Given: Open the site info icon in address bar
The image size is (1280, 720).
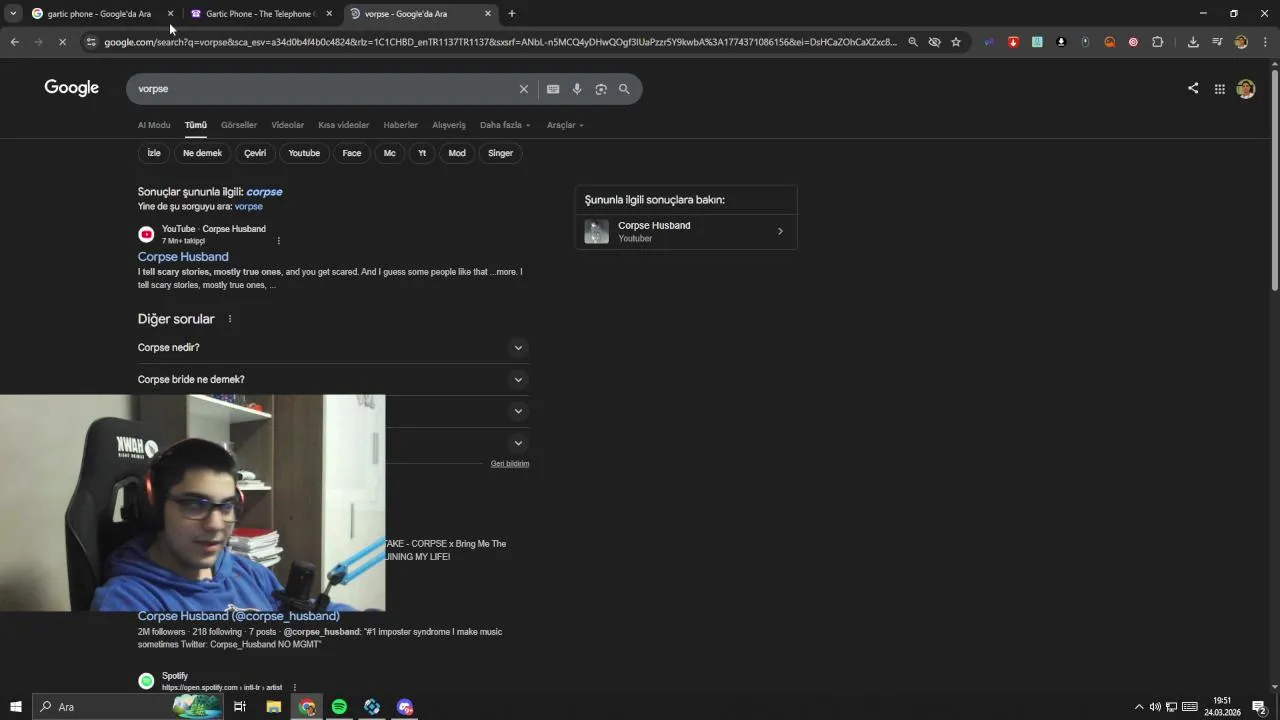Looking at the screenshot, I should click(91, 42).
